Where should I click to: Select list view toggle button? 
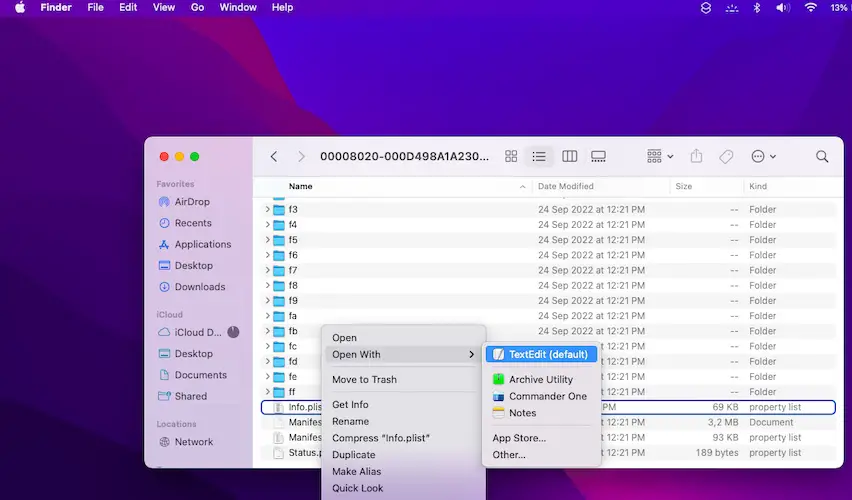tap(540, 157)
